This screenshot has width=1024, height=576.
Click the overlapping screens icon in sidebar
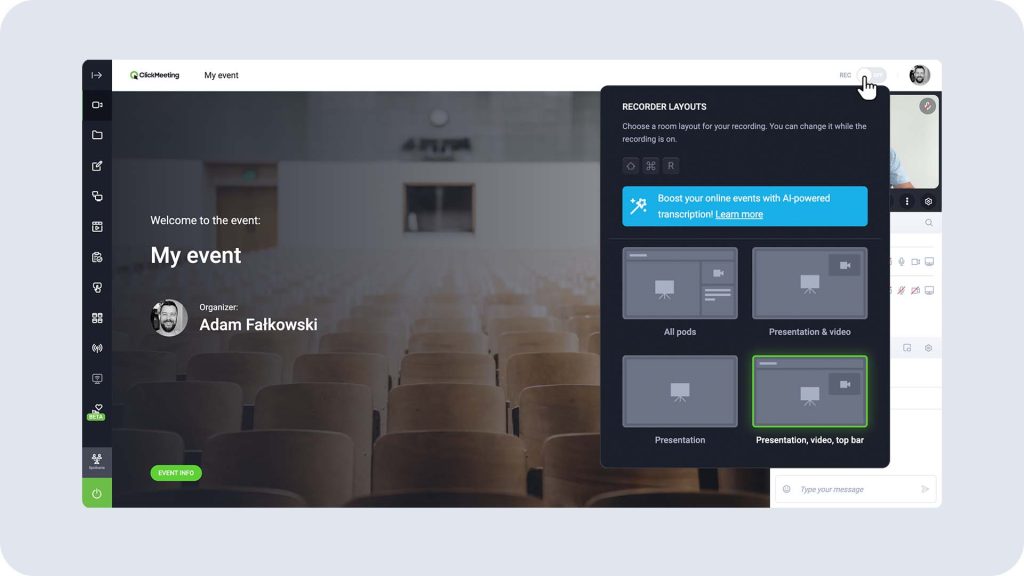tap(97, 196)
